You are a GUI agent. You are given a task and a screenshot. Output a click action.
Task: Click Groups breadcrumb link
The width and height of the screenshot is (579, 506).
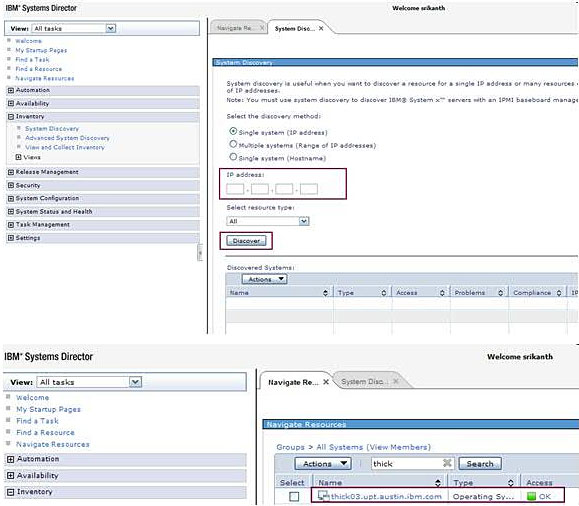click(x=290, y=447)
